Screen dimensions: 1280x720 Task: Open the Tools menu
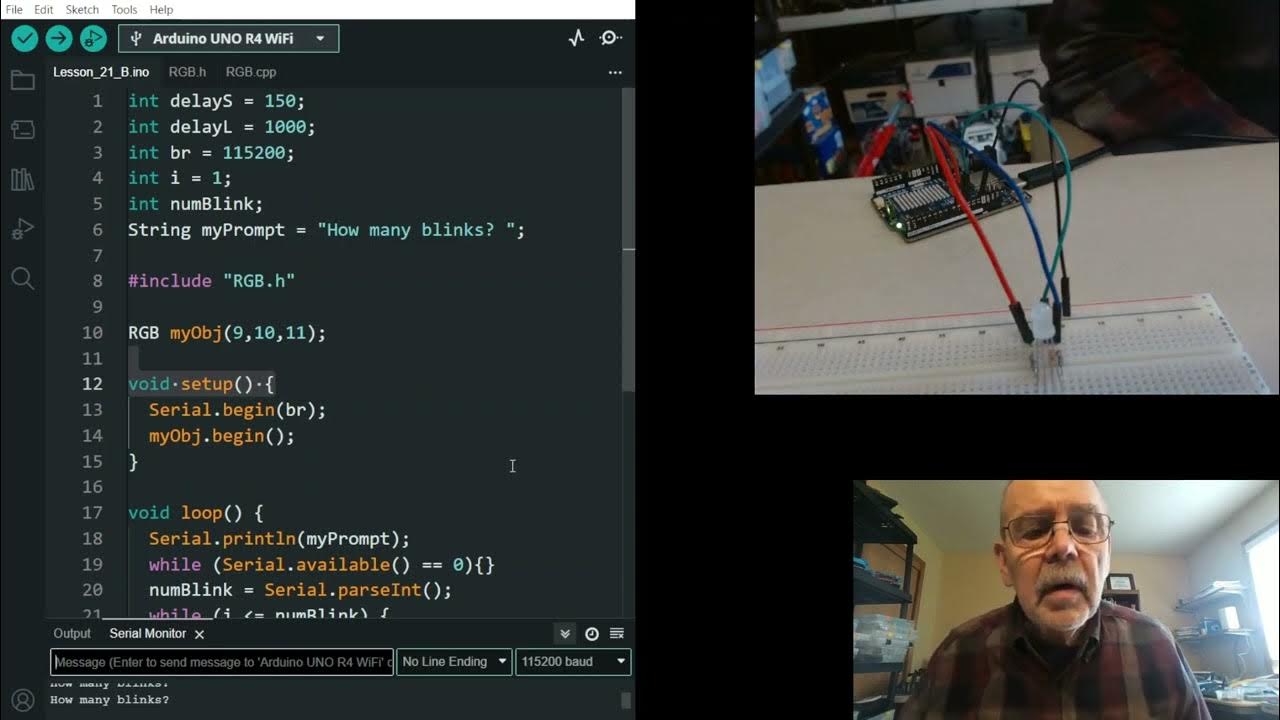124,9
